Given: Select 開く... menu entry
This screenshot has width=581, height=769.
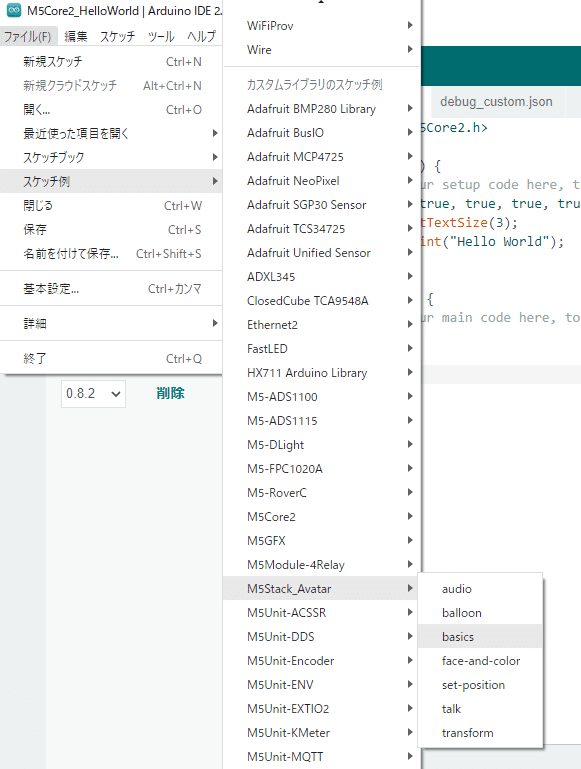Looking at the screenshot, I should pyautogui.click(x=111, y=109).
